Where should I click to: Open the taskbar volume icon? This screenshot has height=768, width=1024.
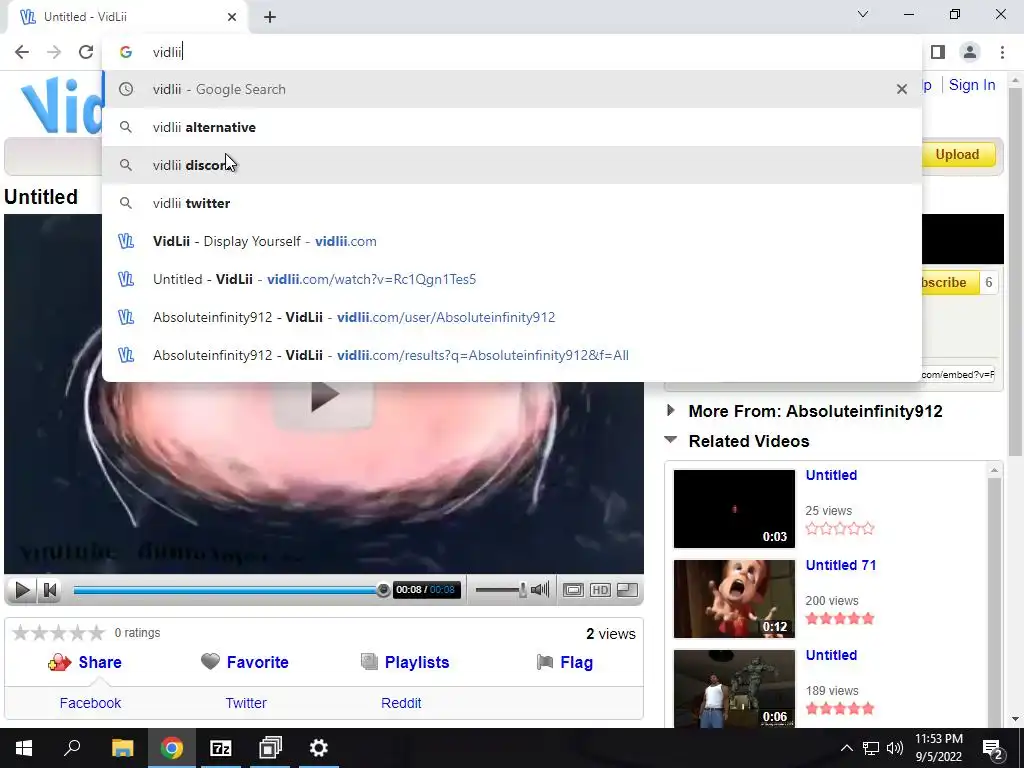895,748
